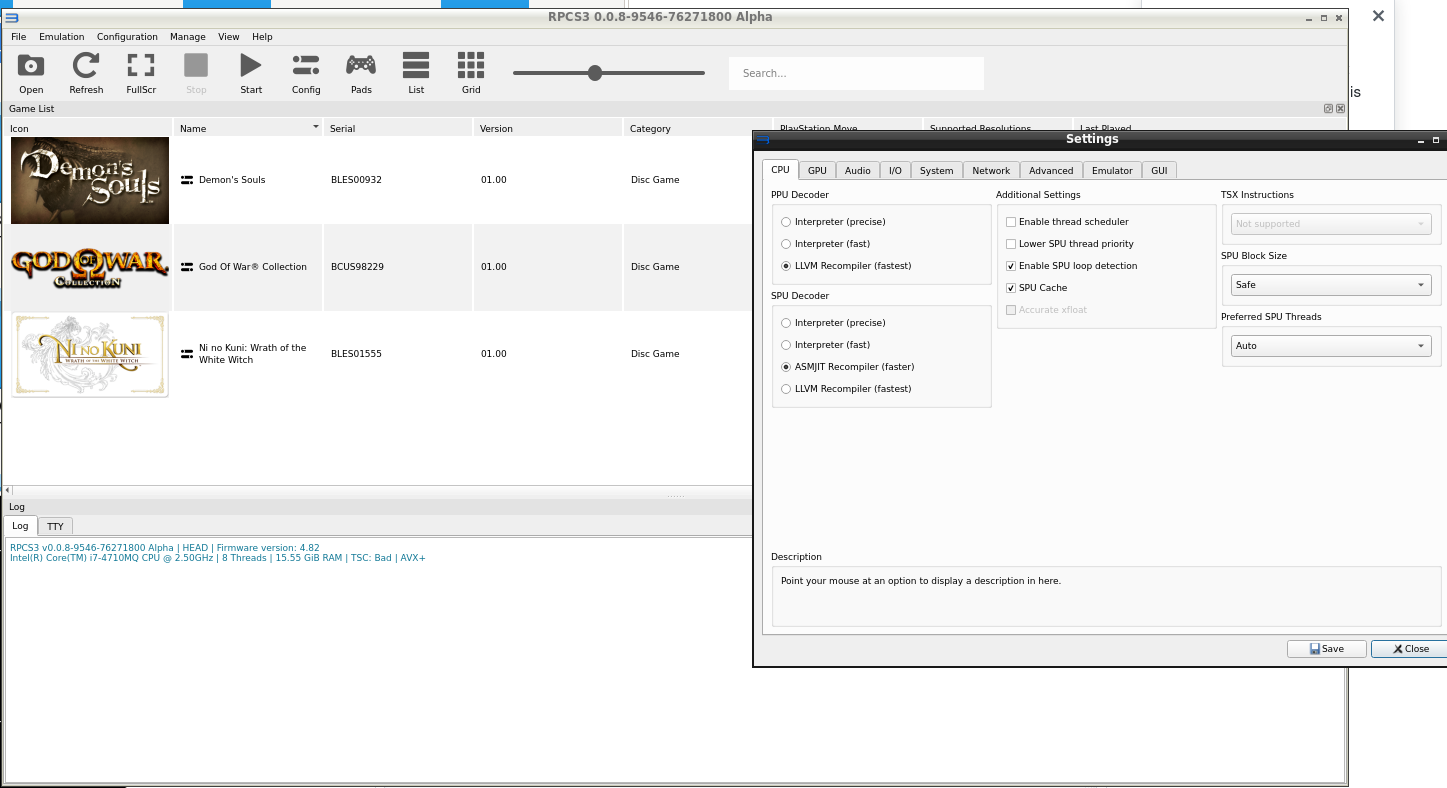Close the Game List dock panel

tap(1340, 108)
